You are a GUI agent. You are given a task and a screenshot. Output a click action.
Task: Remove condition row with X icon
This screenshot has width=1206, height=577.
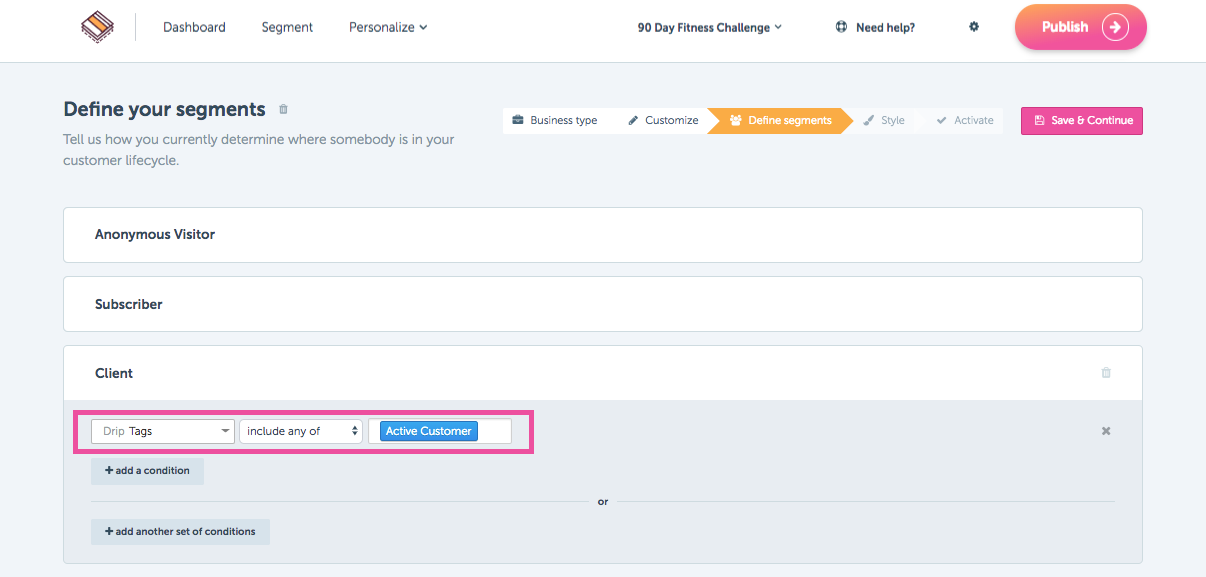pyautogui.click(x=1106, y=431)
